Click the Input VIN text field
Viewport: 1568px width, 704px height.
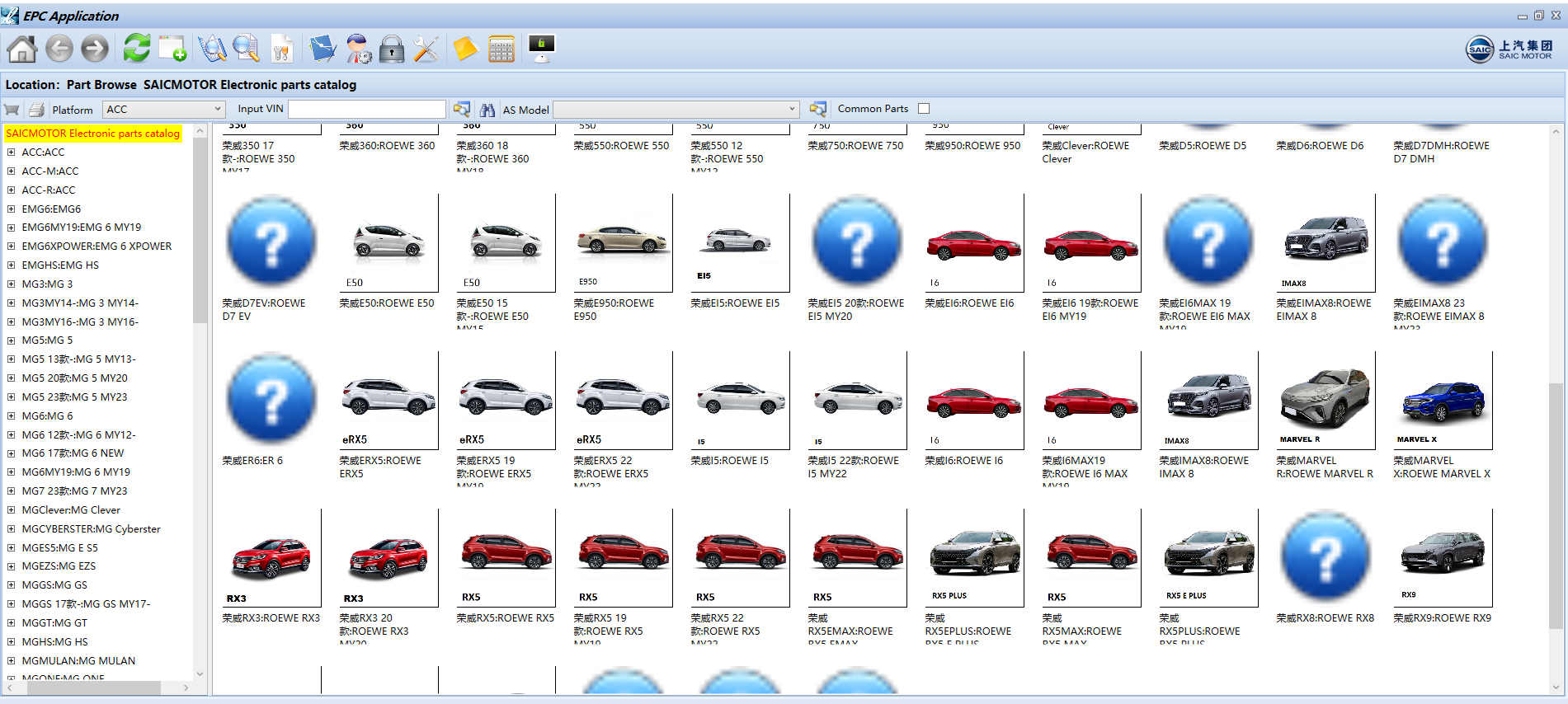point(366,110)
